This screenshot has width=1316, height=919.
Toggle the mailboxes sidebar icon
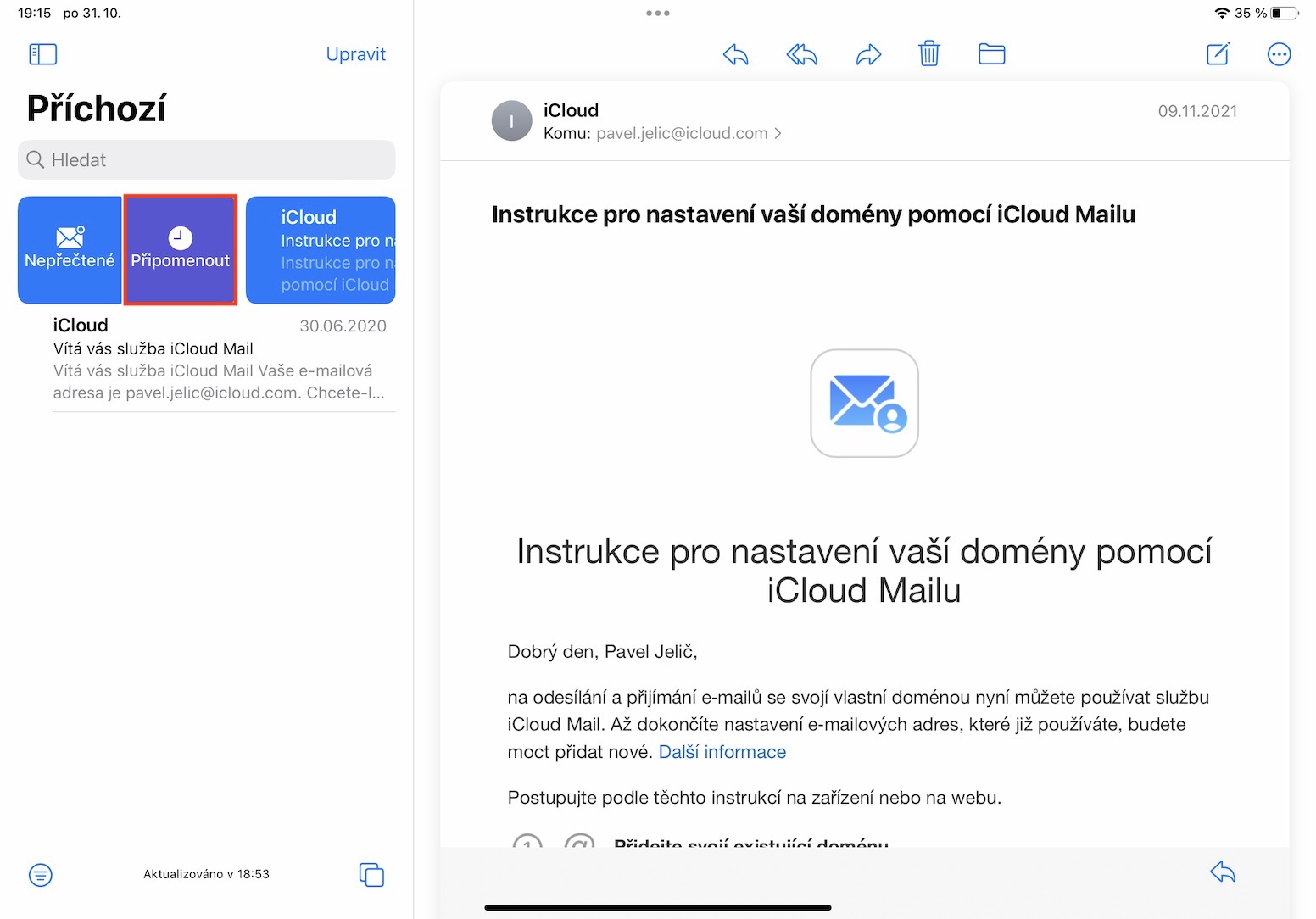click(42, 54)
